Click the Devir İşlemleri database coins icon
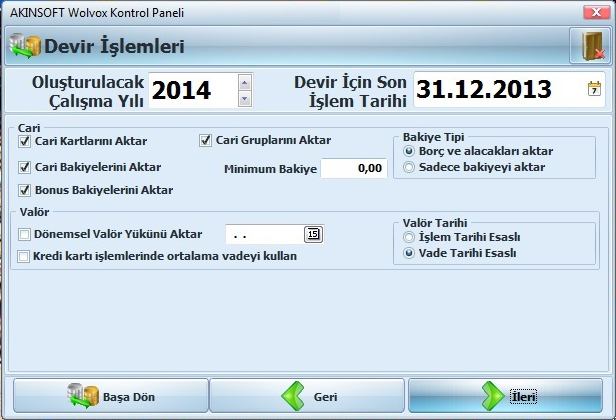 point(25,46)
